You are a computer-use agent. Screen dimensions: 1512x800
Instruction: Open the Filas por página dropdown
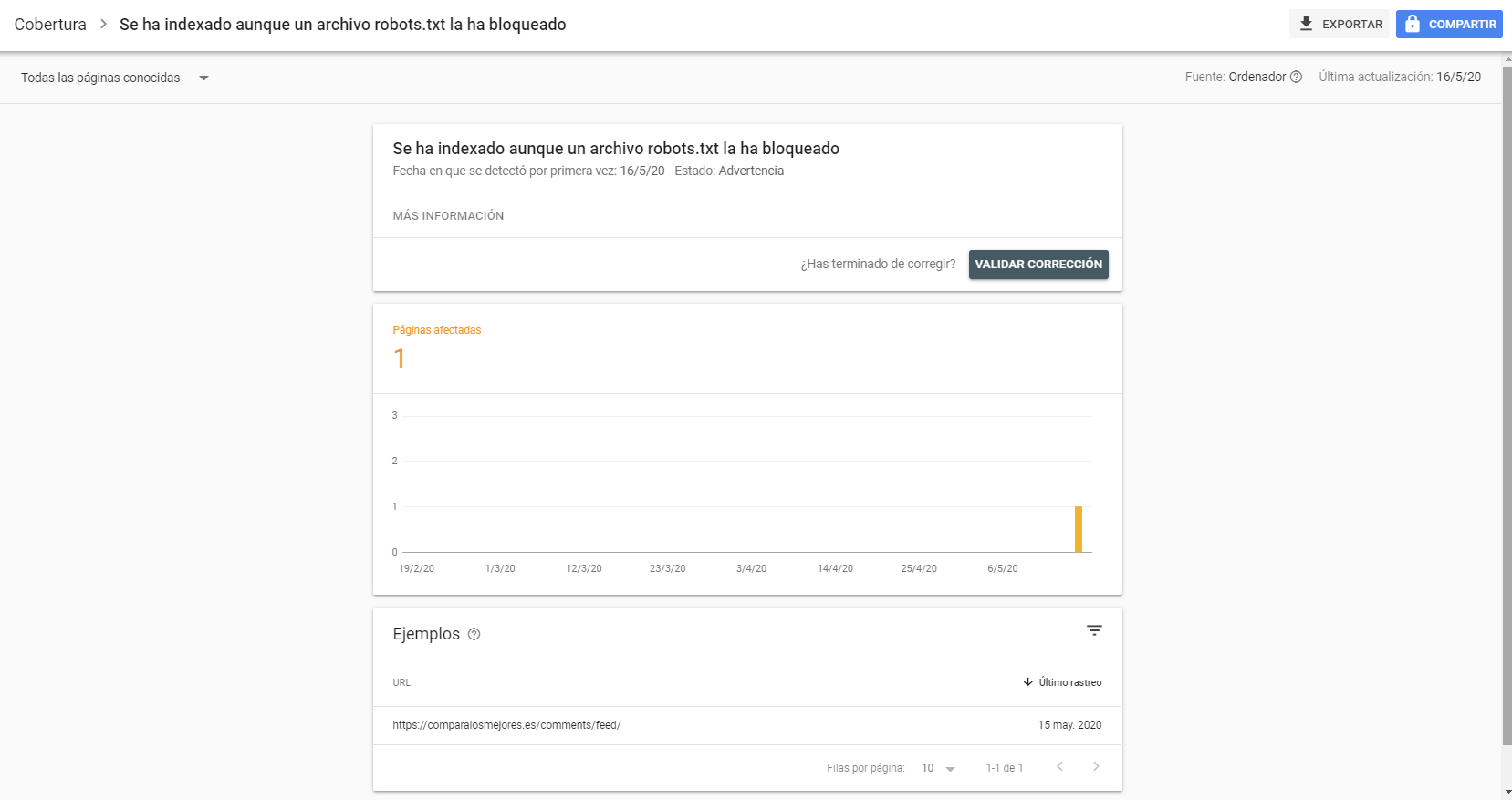(938, 768)
